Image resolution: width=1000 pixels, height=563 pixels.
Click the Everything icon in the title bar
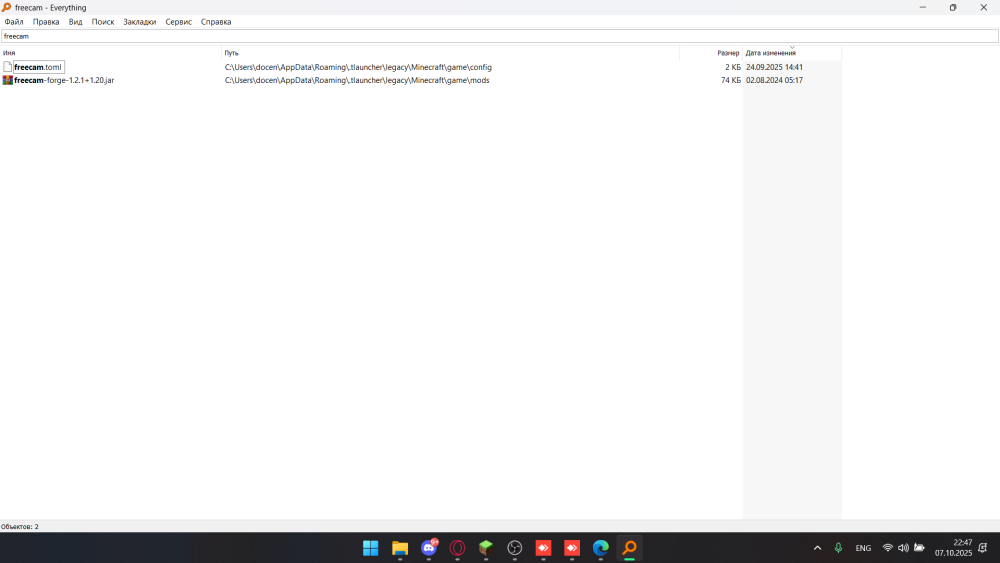coord(6,8)
